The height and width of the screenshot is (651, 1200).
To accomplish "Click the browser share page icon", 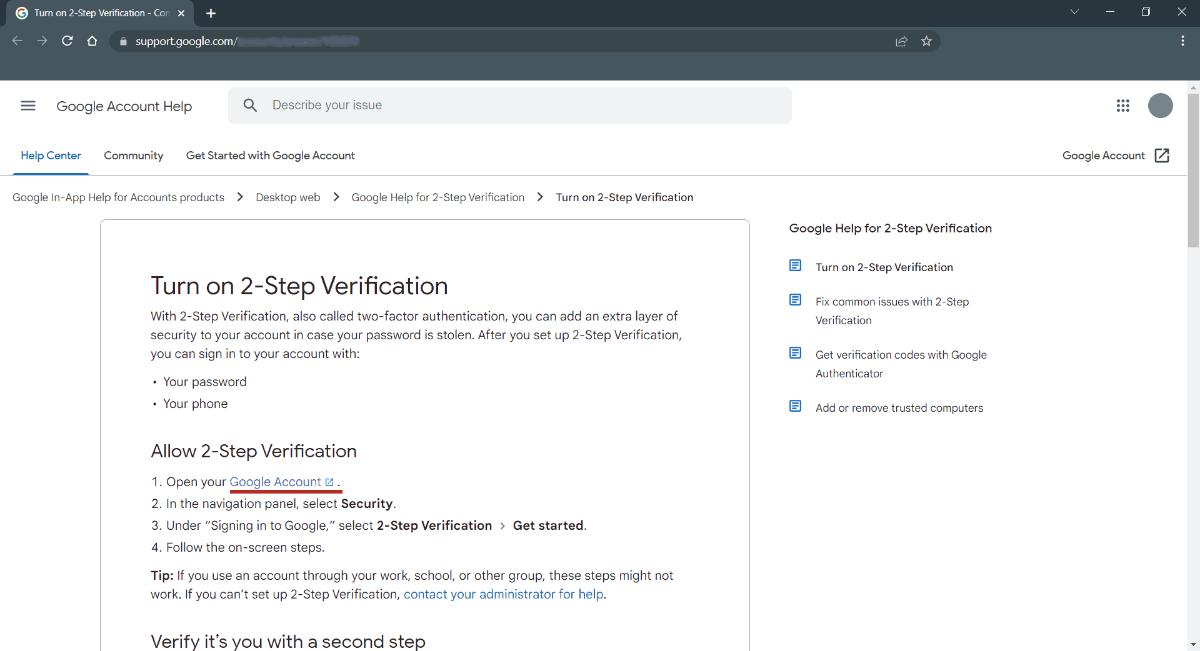I will click(x=901, y=41).
